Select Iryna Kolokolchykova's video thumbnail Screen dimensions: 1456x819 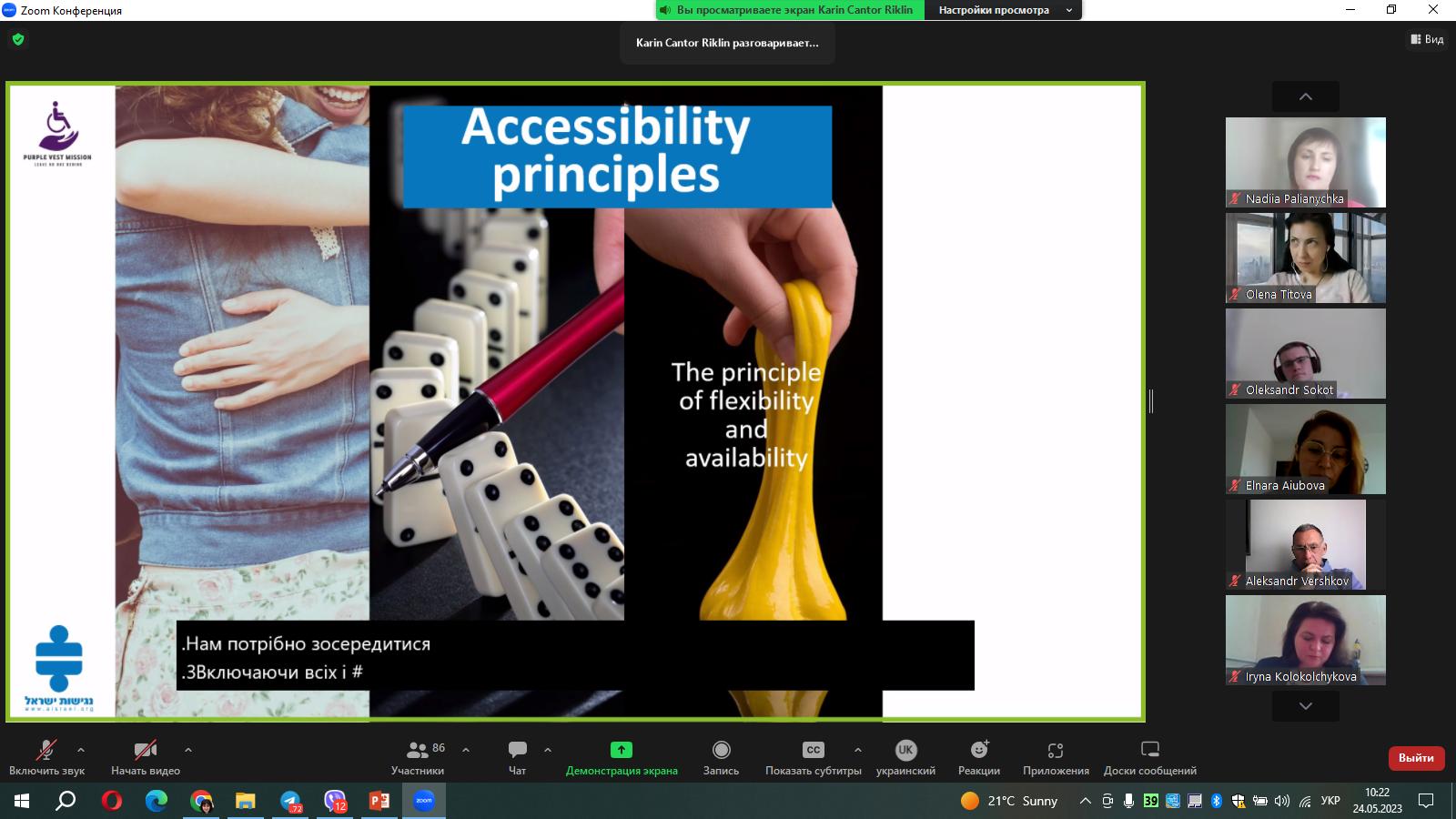(x=1306, y=640)
